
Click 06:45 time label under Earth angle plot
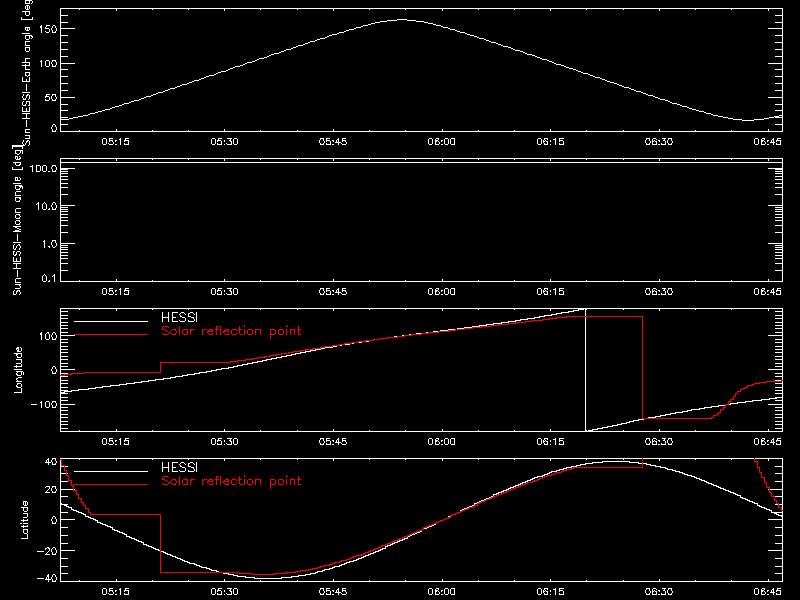(767, 142)
